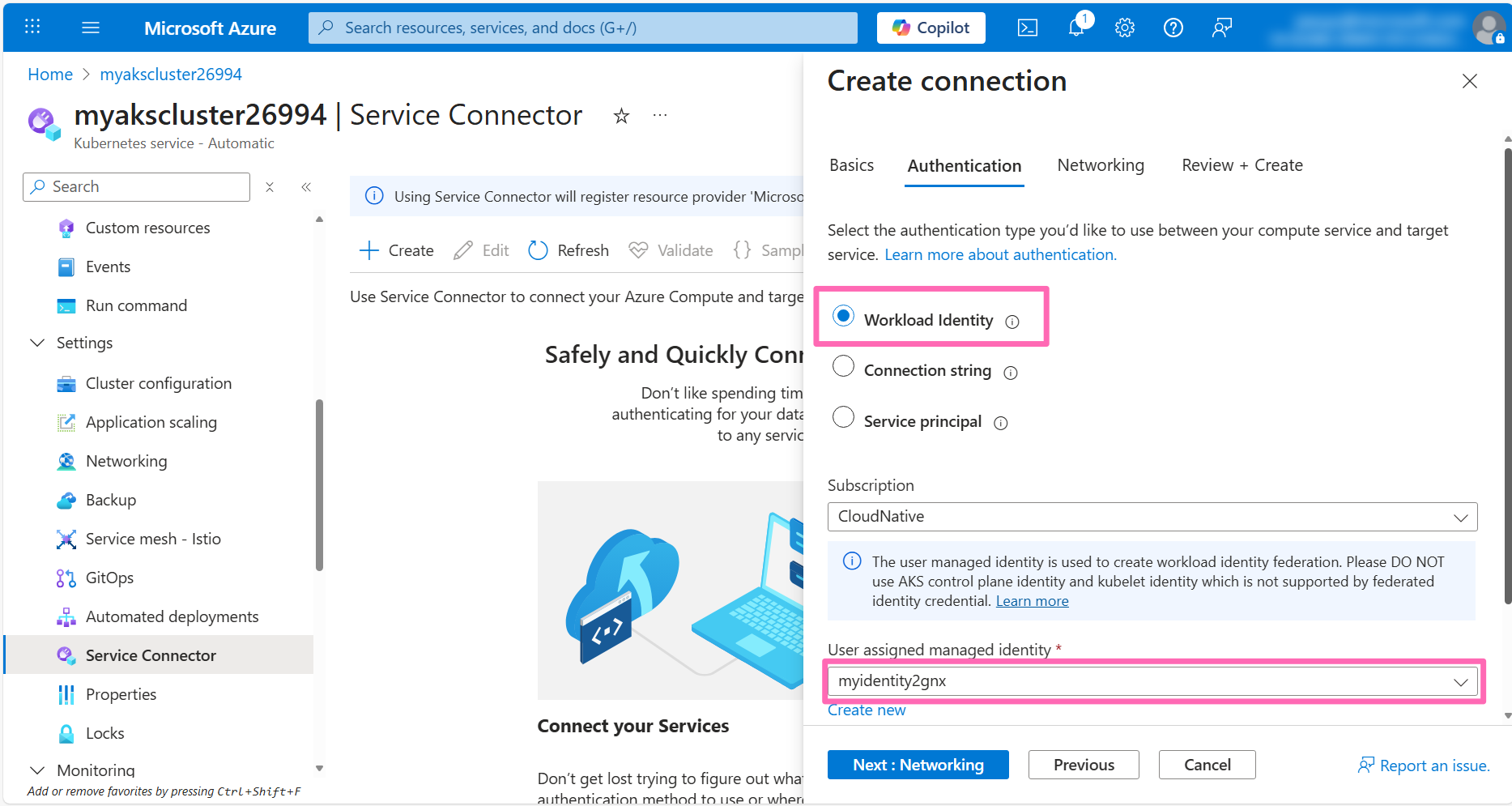Click the Refresh icon

click(538, 250)
